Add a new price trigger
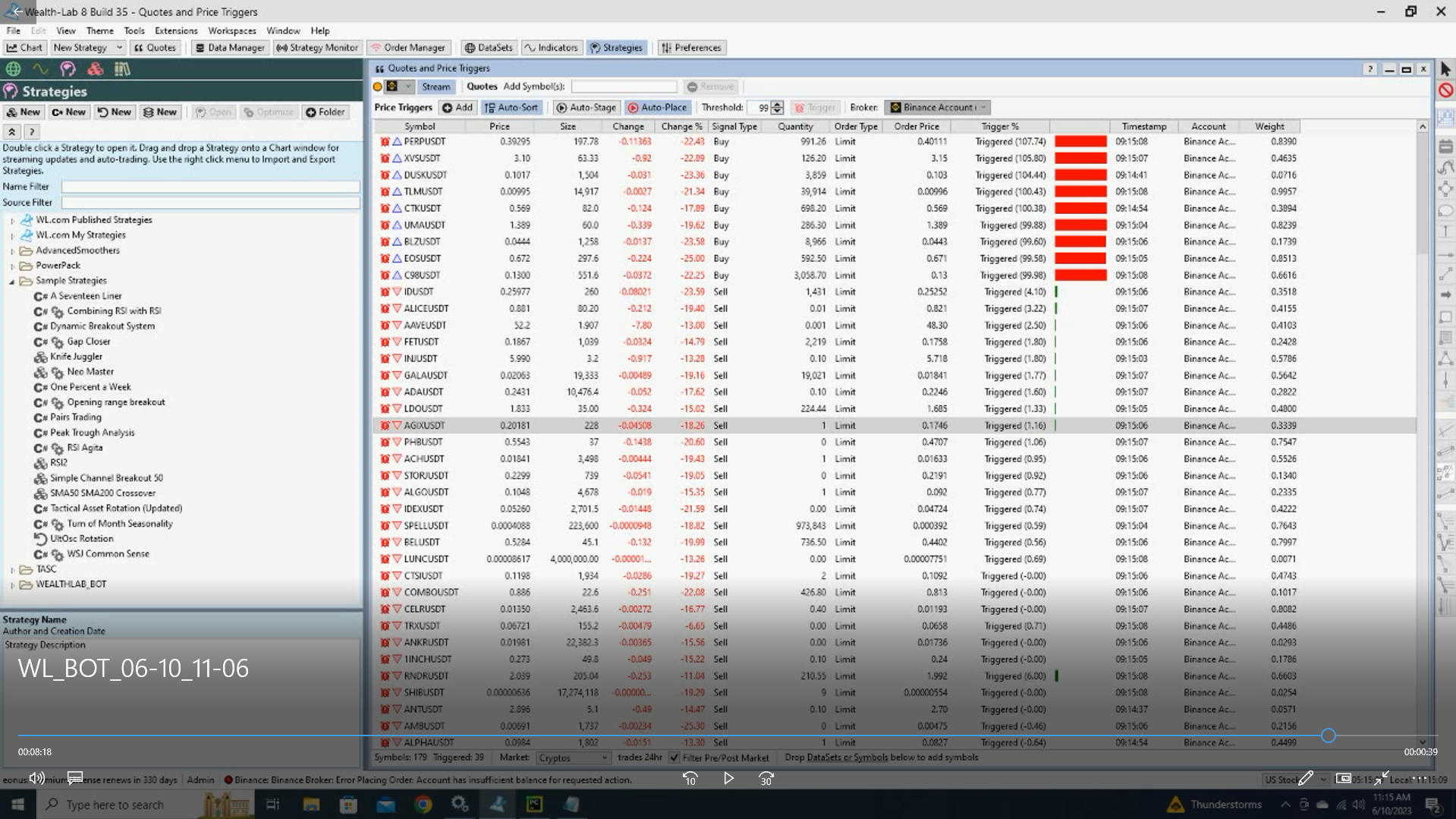The height and width of the screenshot is (819, 1456). click(458, 108)
